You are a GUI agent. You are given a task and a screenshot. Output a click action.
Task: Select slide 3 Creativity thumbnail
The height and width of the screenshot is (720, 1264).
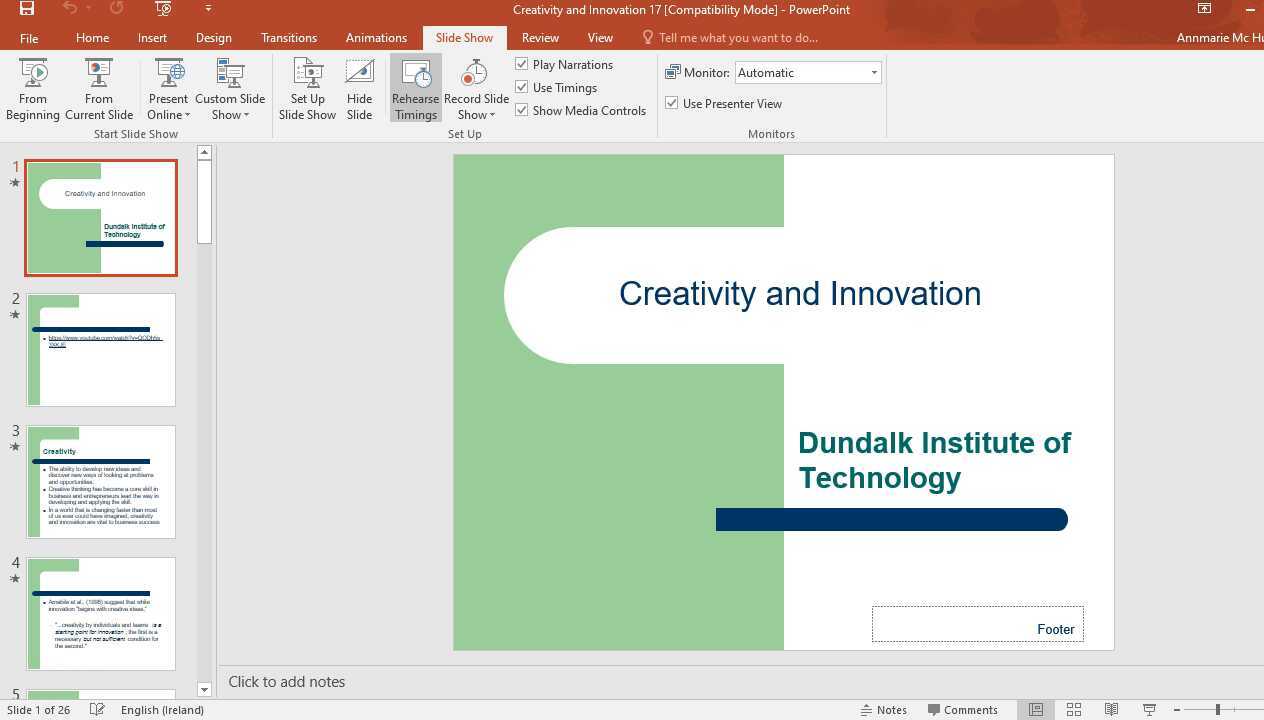[x=101, y=482]
